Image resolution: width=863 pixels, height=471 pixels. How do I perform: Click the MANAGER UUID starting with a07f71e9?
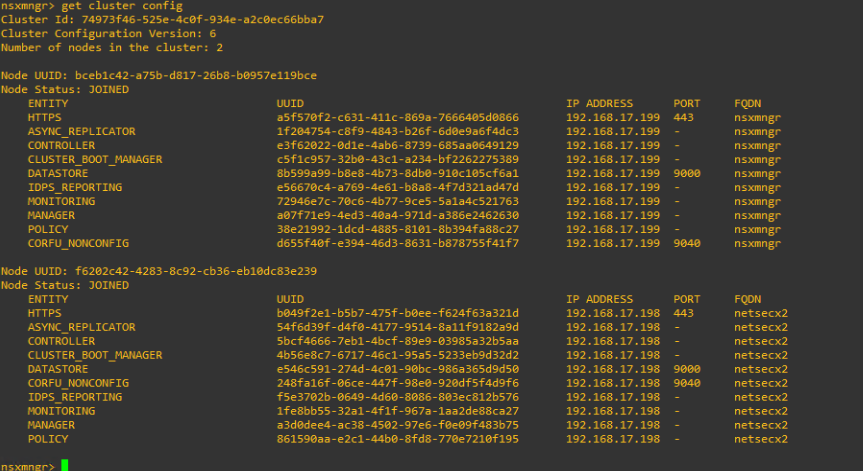pyautogui.click(x=397, y=215)
